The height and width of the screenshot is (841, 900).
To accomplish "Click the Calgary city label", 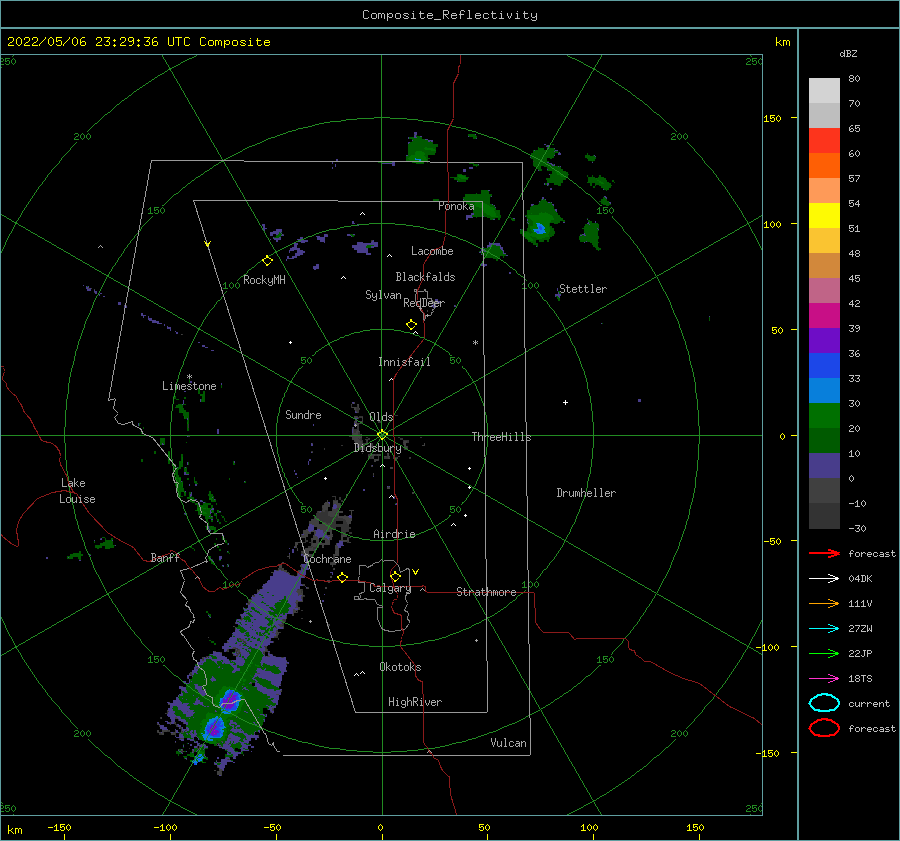I will click(x=390, y=588).
